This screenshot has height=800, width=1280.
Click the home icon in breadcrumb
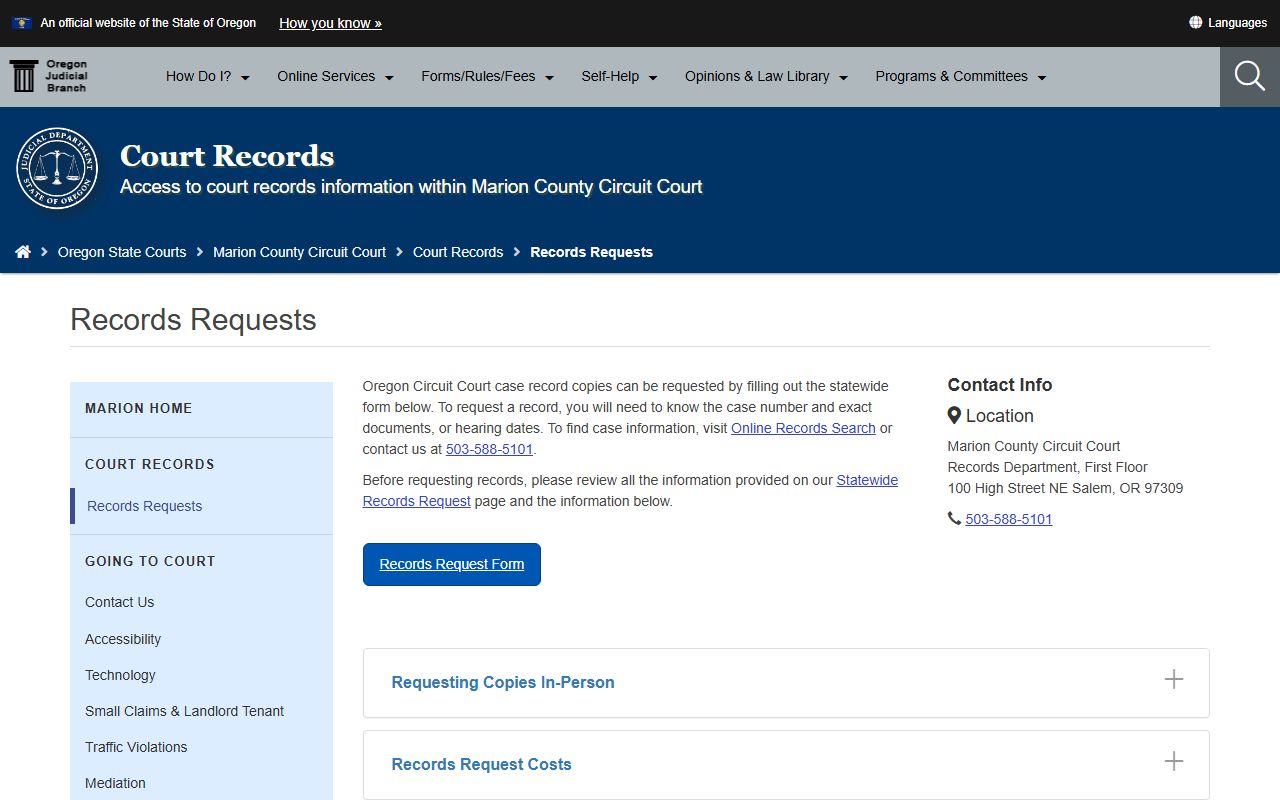(23, 252)
